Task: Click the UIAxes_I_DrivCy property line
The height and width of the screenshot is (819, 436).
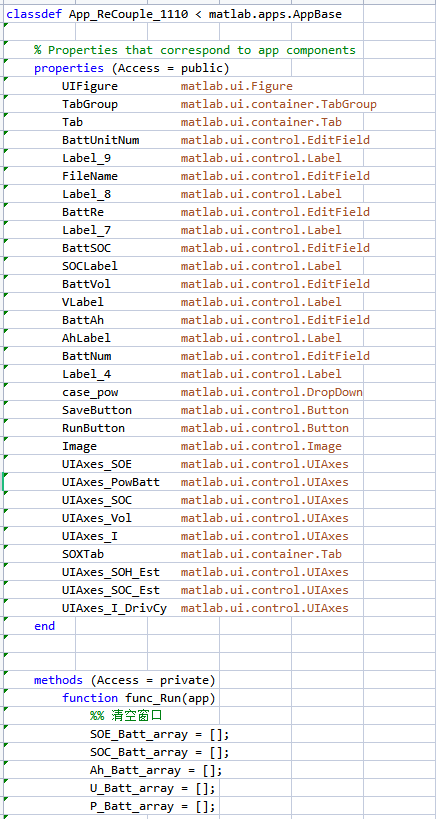Action: 205,609
